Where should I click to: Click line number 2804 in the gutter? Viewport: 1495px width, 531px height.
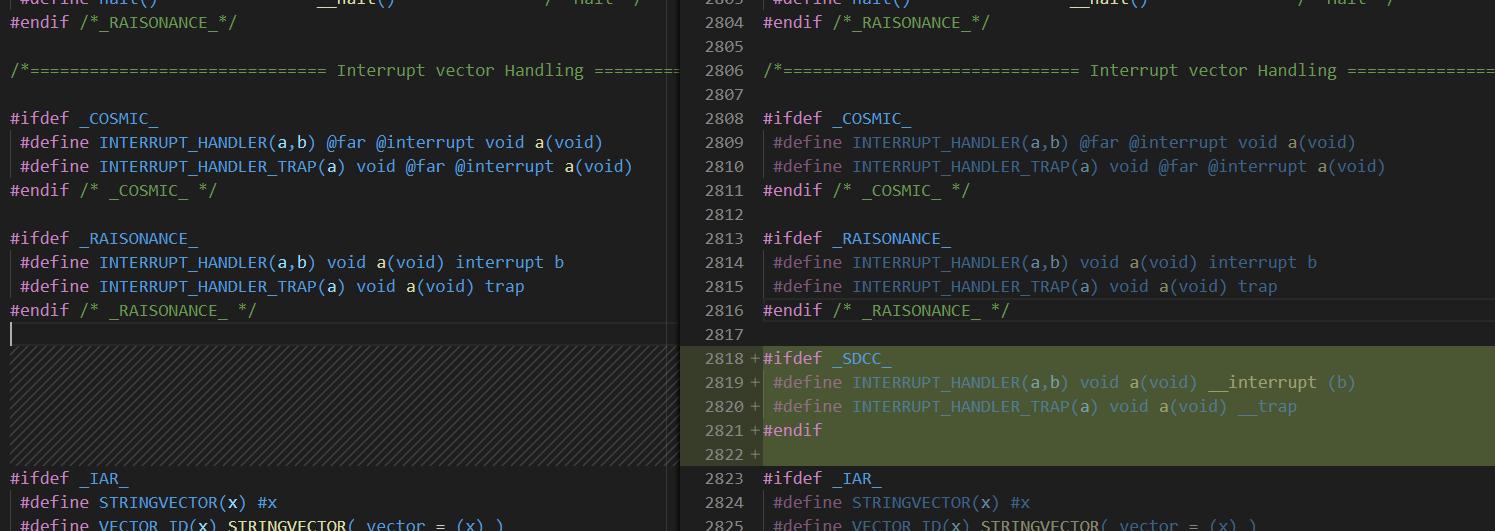click(x=724, y=22)
